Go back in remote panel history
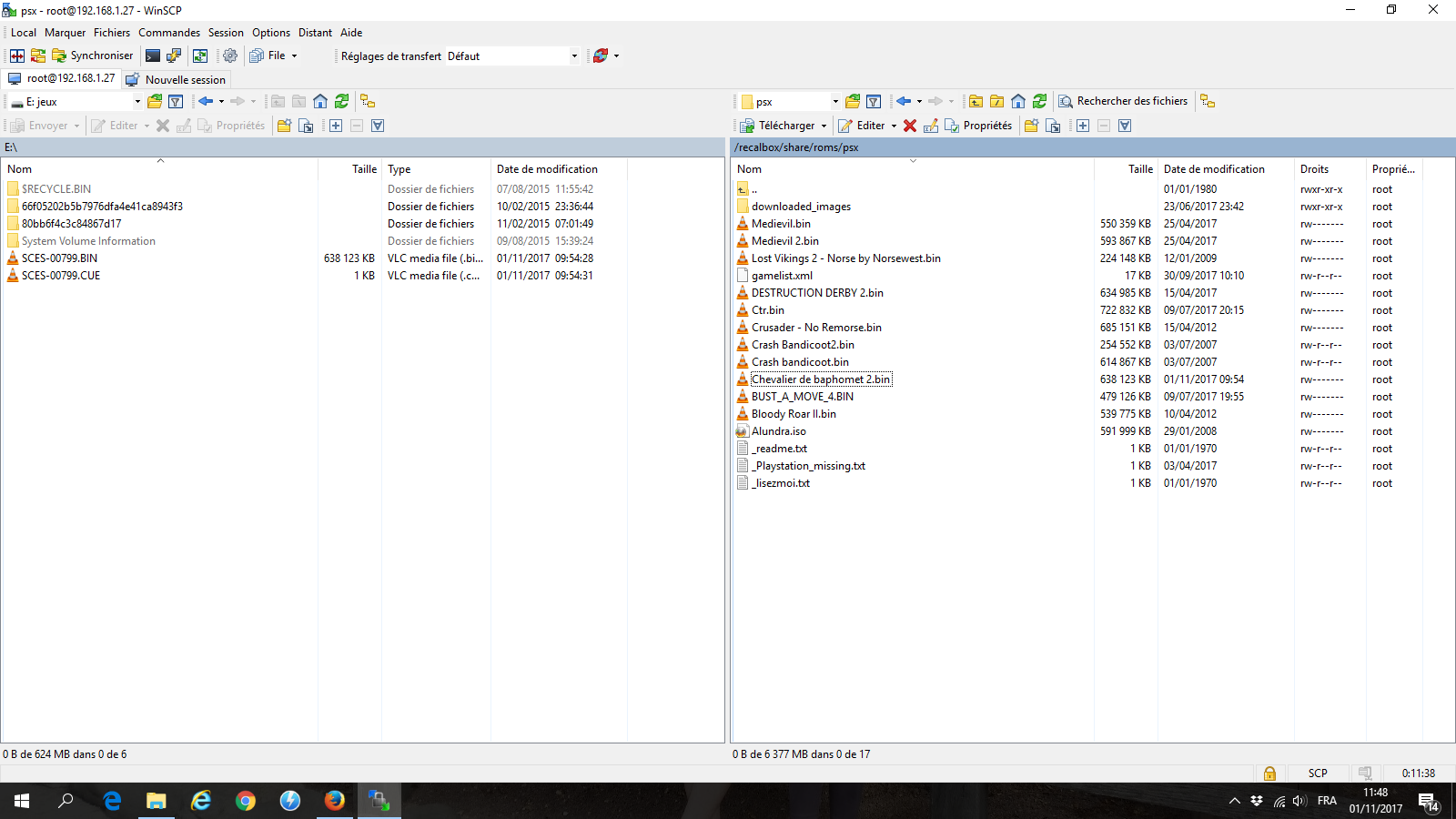Screen dimensions: 1456x819 [x=904, y=101]
